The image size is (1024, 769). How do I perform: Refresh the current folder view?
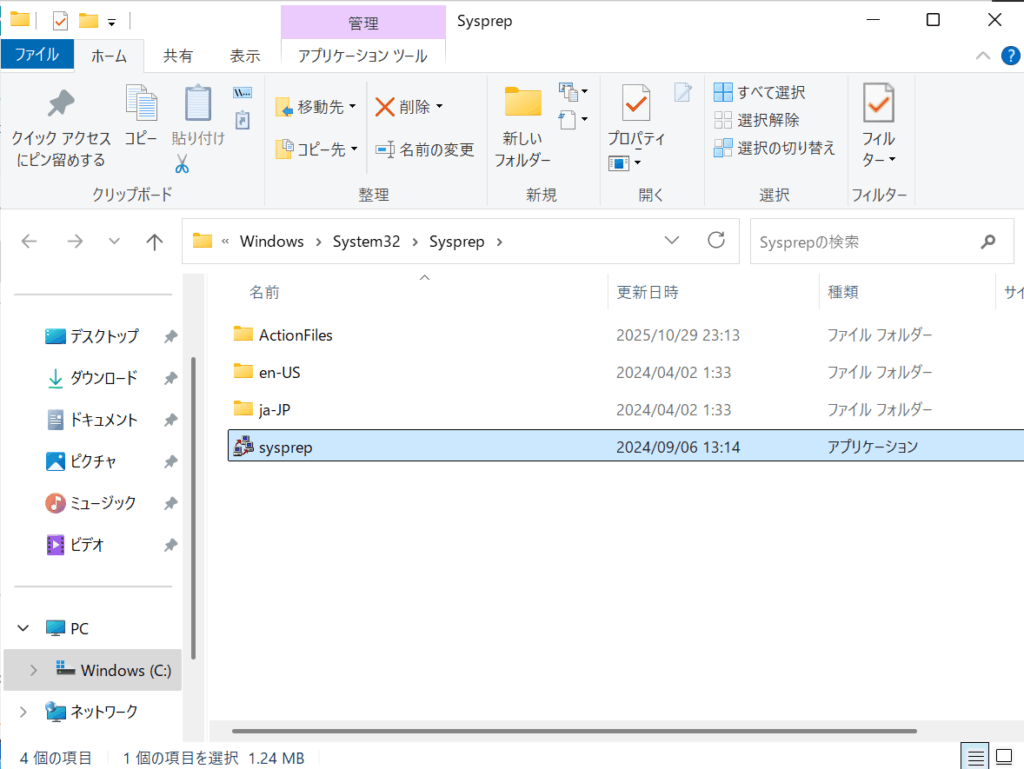[715, 241]
